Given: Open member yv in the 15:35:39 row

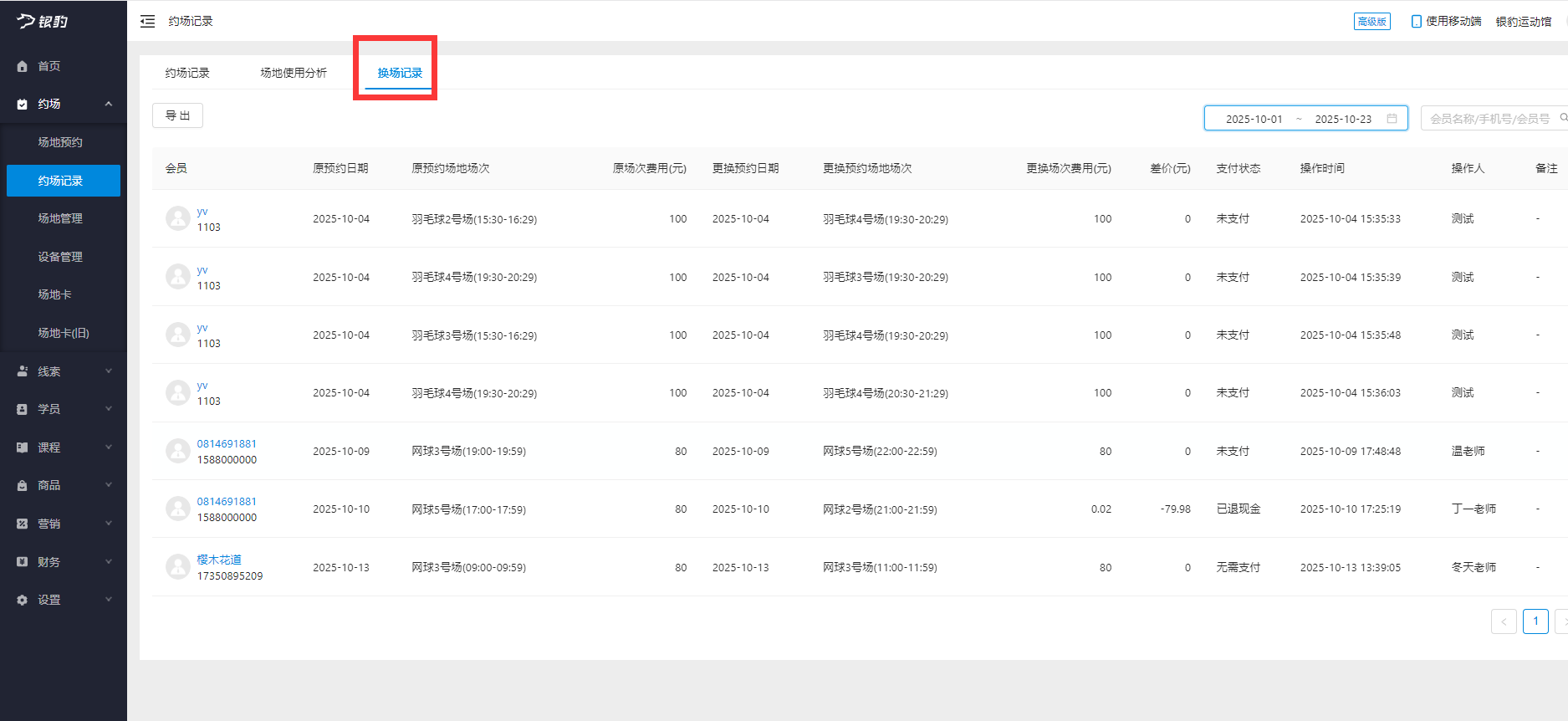Looking at the screenshot, I should [x=202, y=270].
